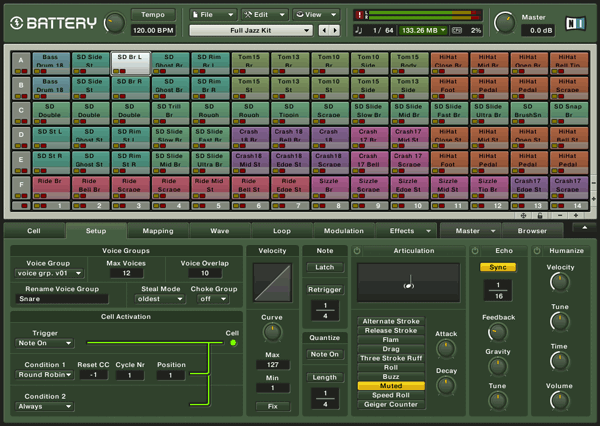600x426 pixels.
Task: Click the minus icon below the grid
Action: click(x=560, y=215)
